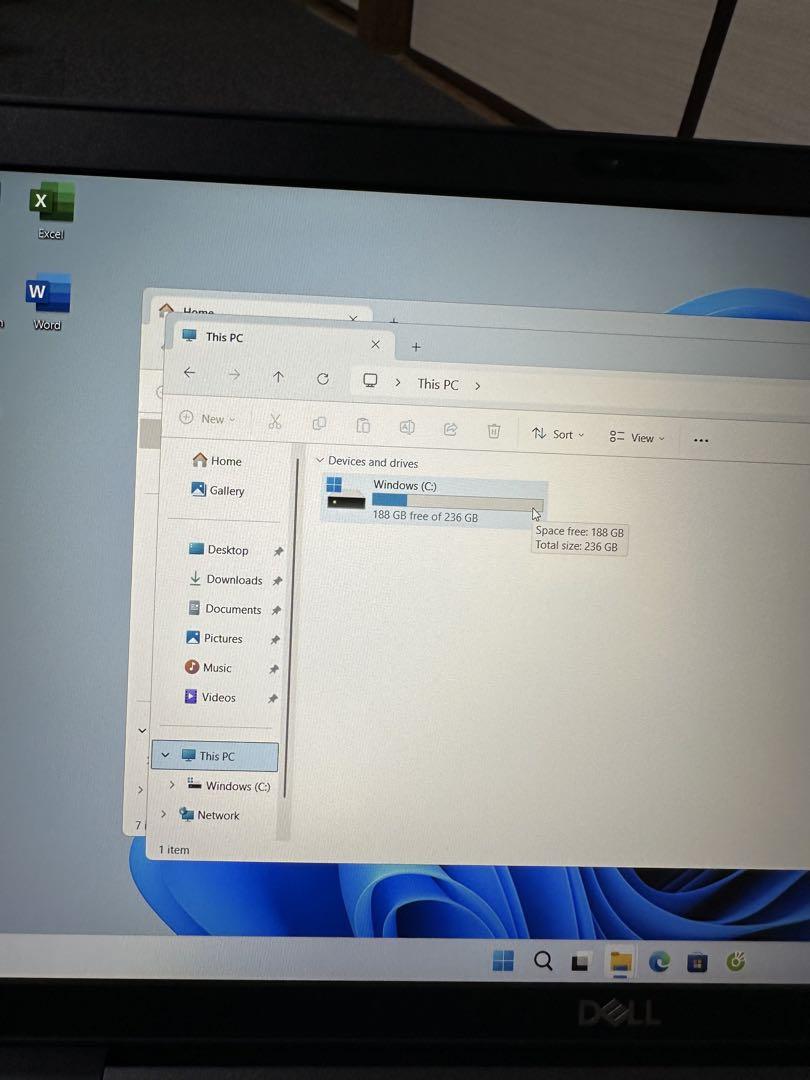The width and height of the screenshot is (810, 1080).
Task: Select the This PC tab
Action: point(279,339)
